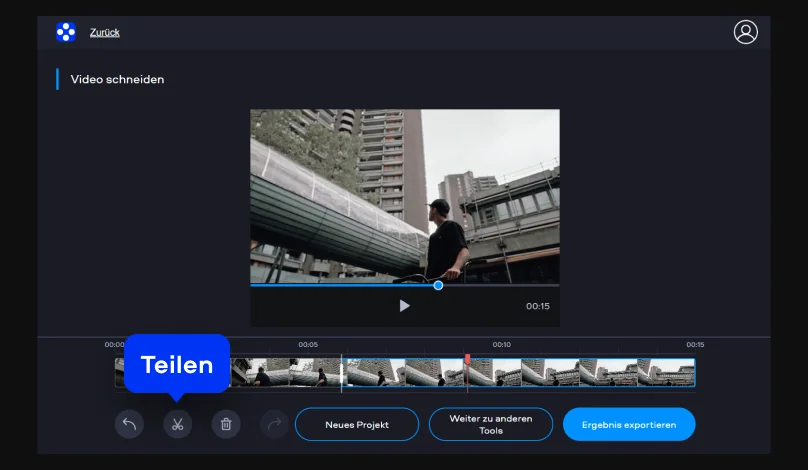
Task: Delete the selected clip with the trash icon
Action: point(226,424)
